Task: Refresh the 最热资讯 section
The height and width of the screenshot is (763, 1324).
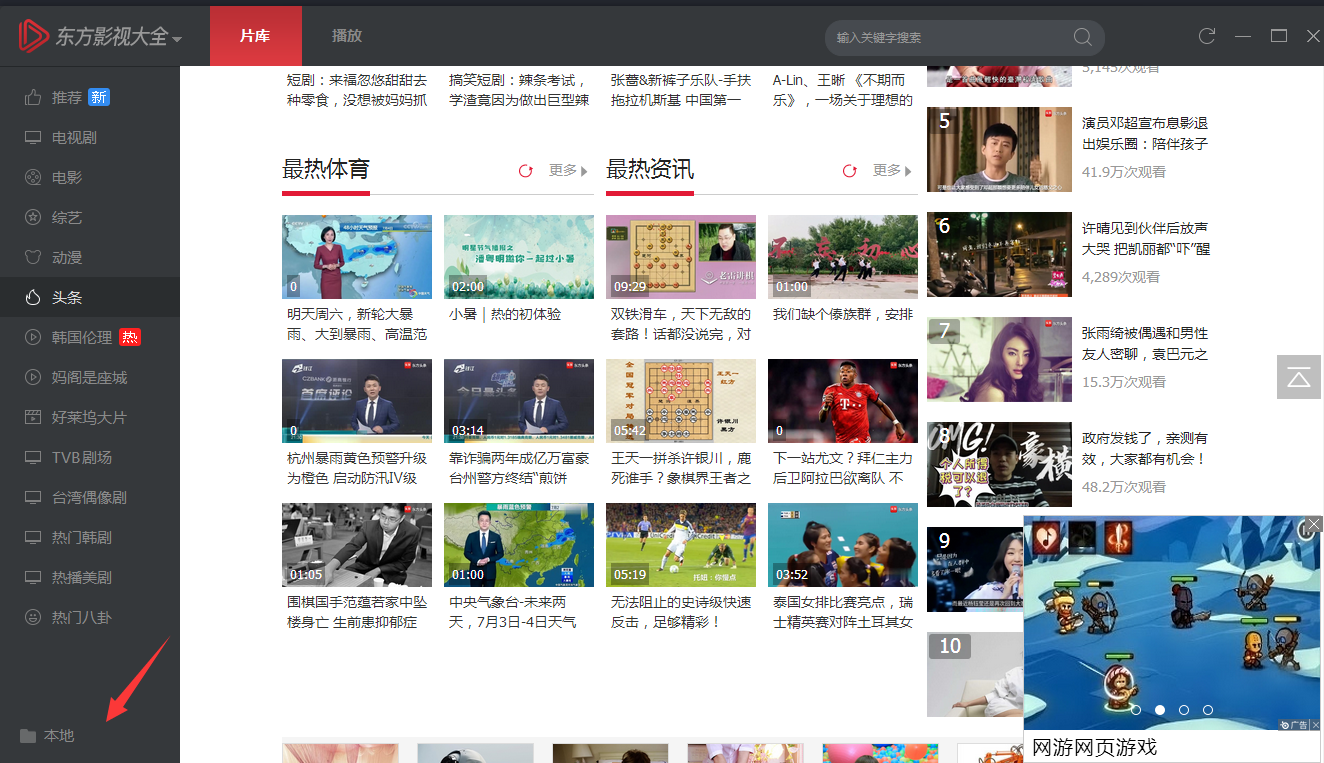Action: coord(849,171)
